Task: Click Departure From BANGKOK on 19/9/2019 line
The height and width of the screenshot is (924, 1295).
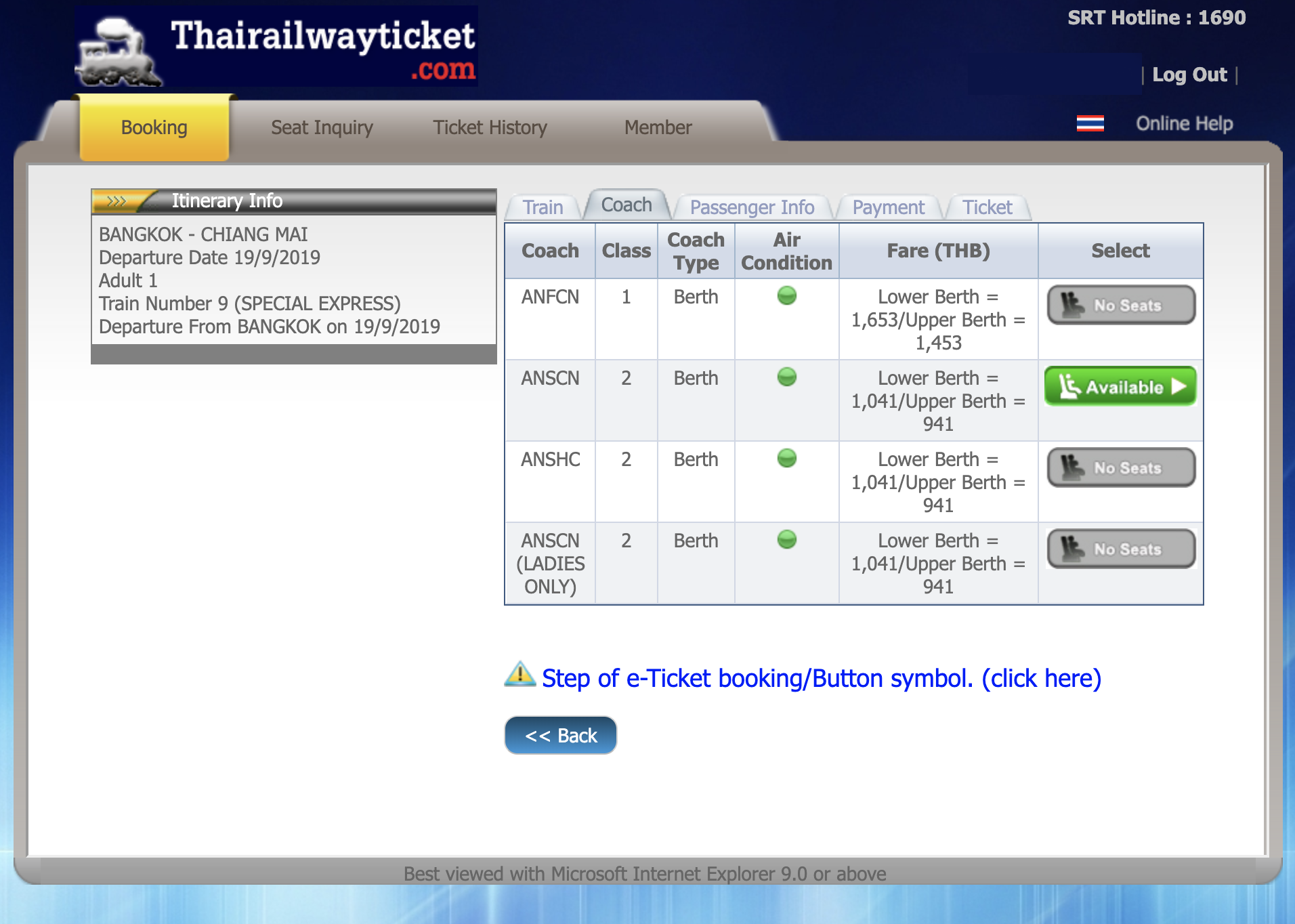Action: pyautogui.click(x=270, y=327)
